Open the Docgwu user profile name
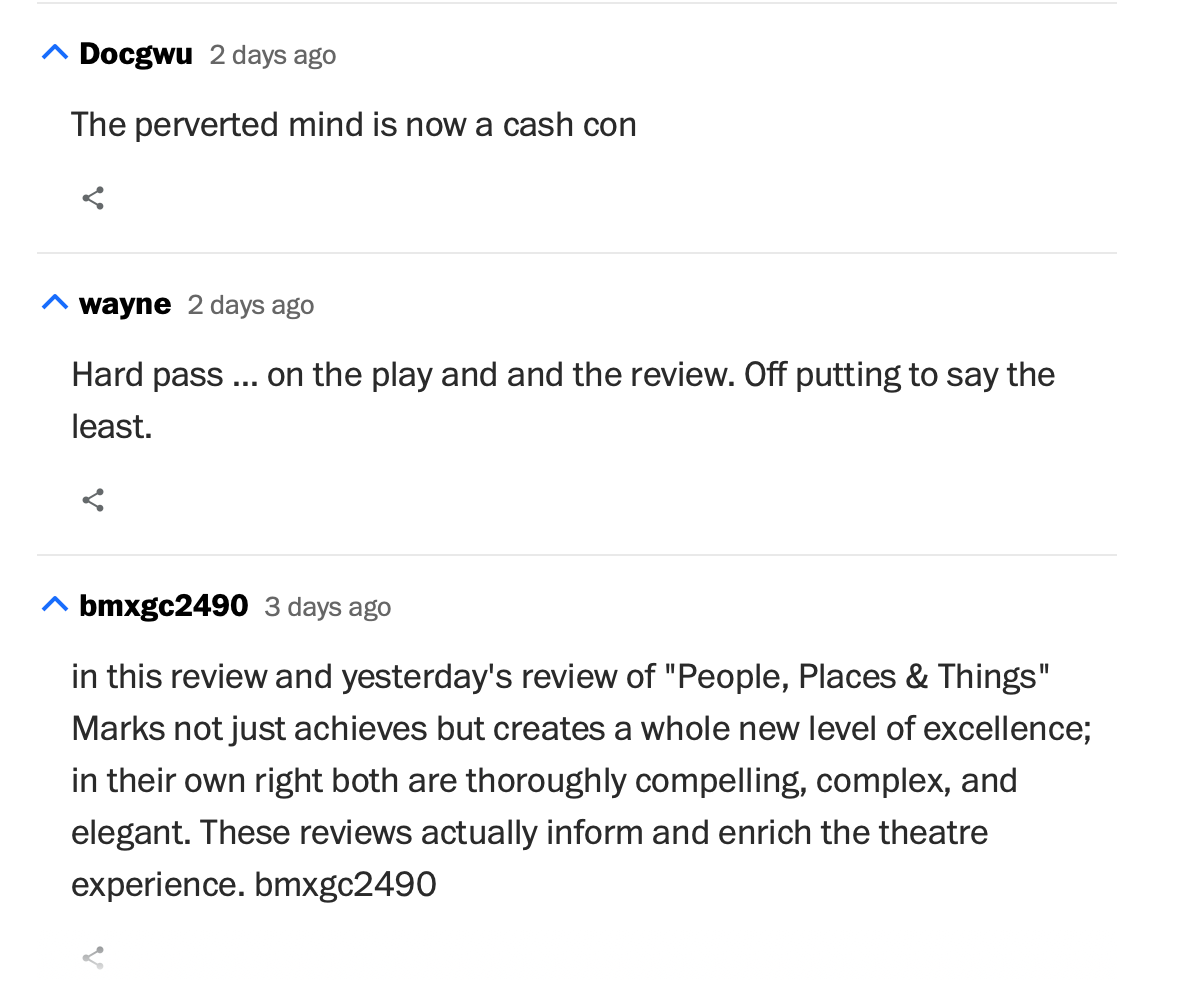Image resolution: width=1184 pixels, height=996 pixels. pos(136,54)
